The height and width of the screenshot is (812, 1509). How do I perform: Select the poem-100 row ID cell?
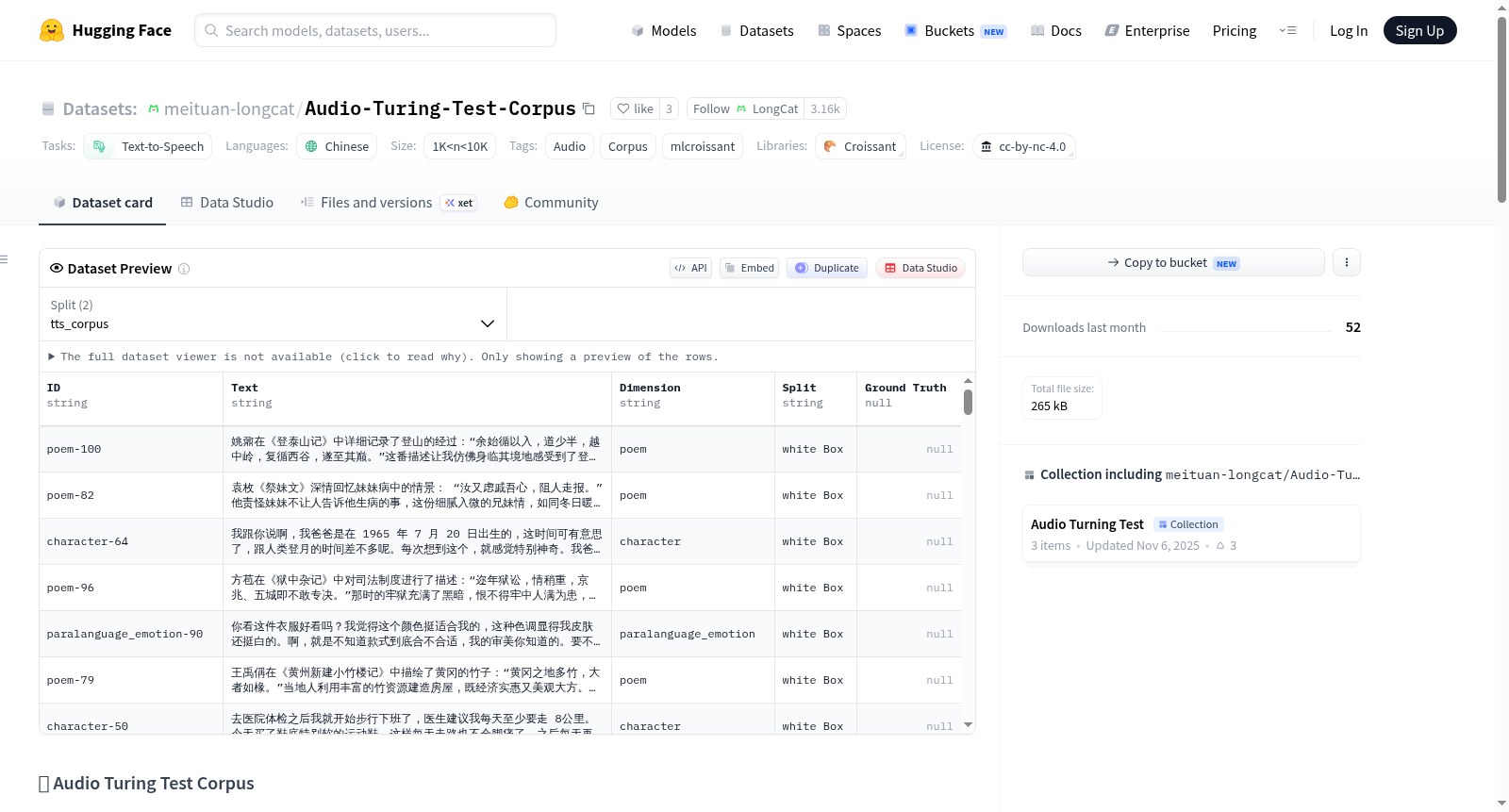pyautogui.click(x=131, y=449)
